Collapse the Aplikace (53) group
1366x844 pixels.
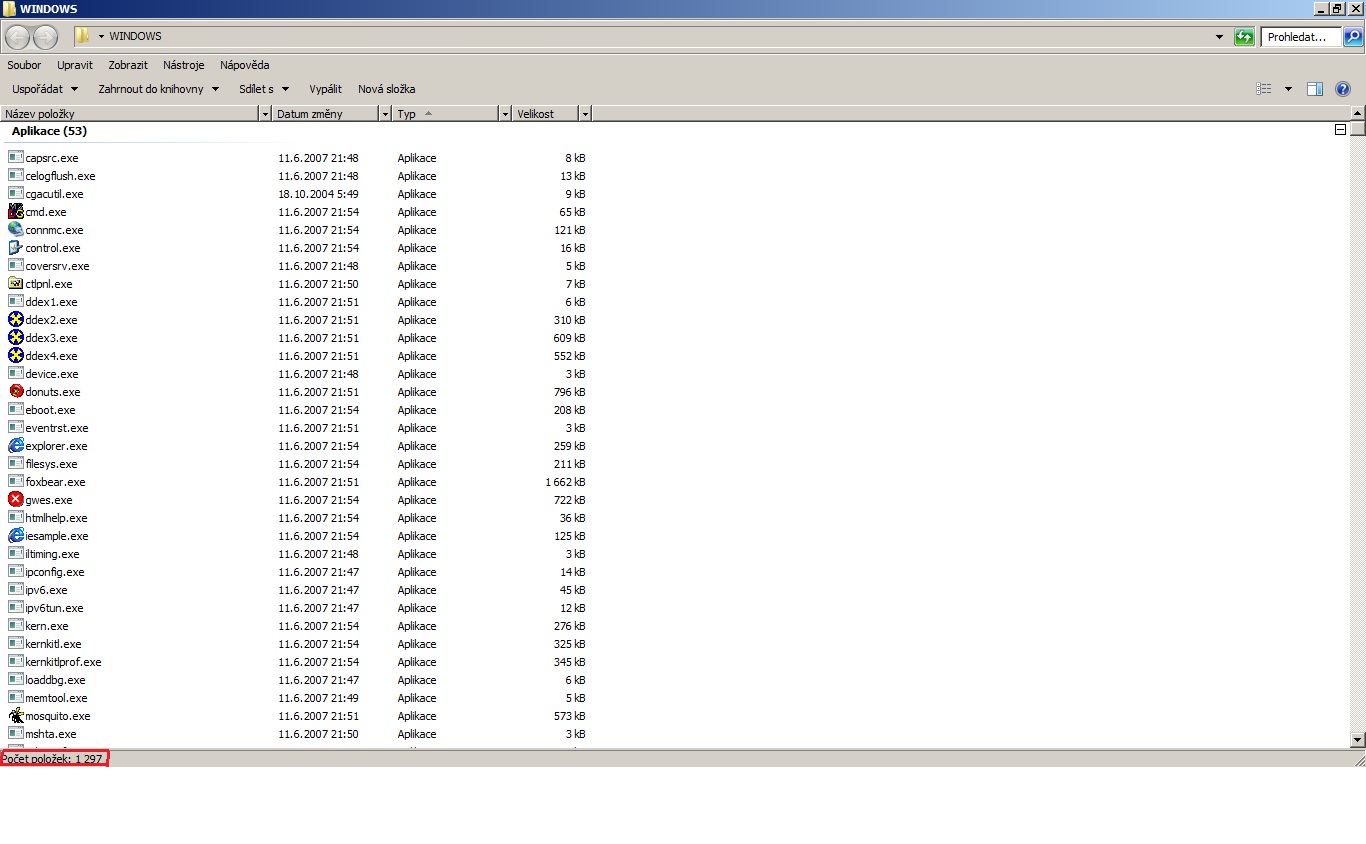(1340, 130)
